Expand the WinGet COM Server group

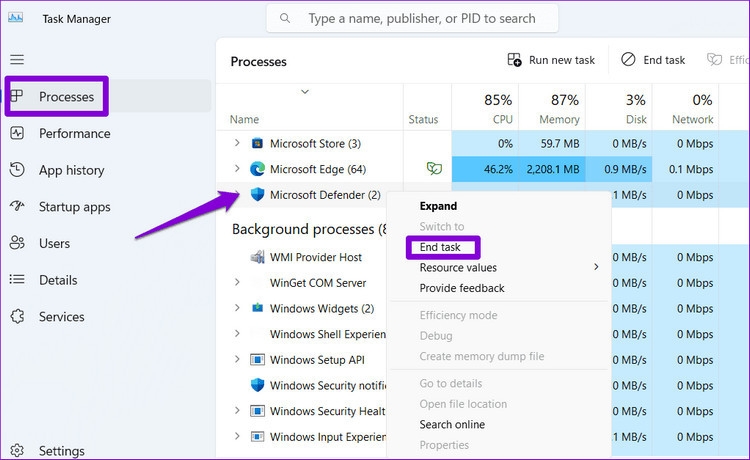(237, 282)
